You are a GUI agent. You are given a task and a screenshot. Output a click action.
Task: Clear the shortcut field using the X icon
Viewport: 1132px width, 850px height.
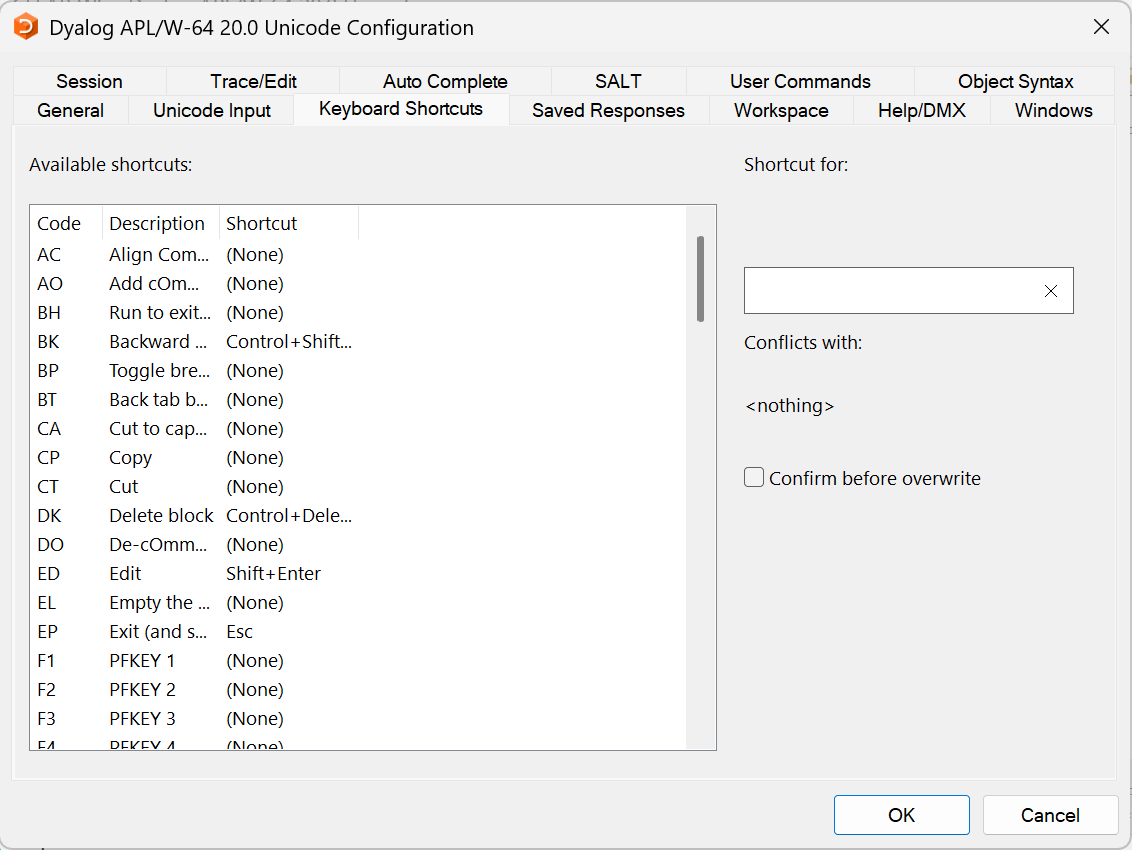(x=1050, y=291)
